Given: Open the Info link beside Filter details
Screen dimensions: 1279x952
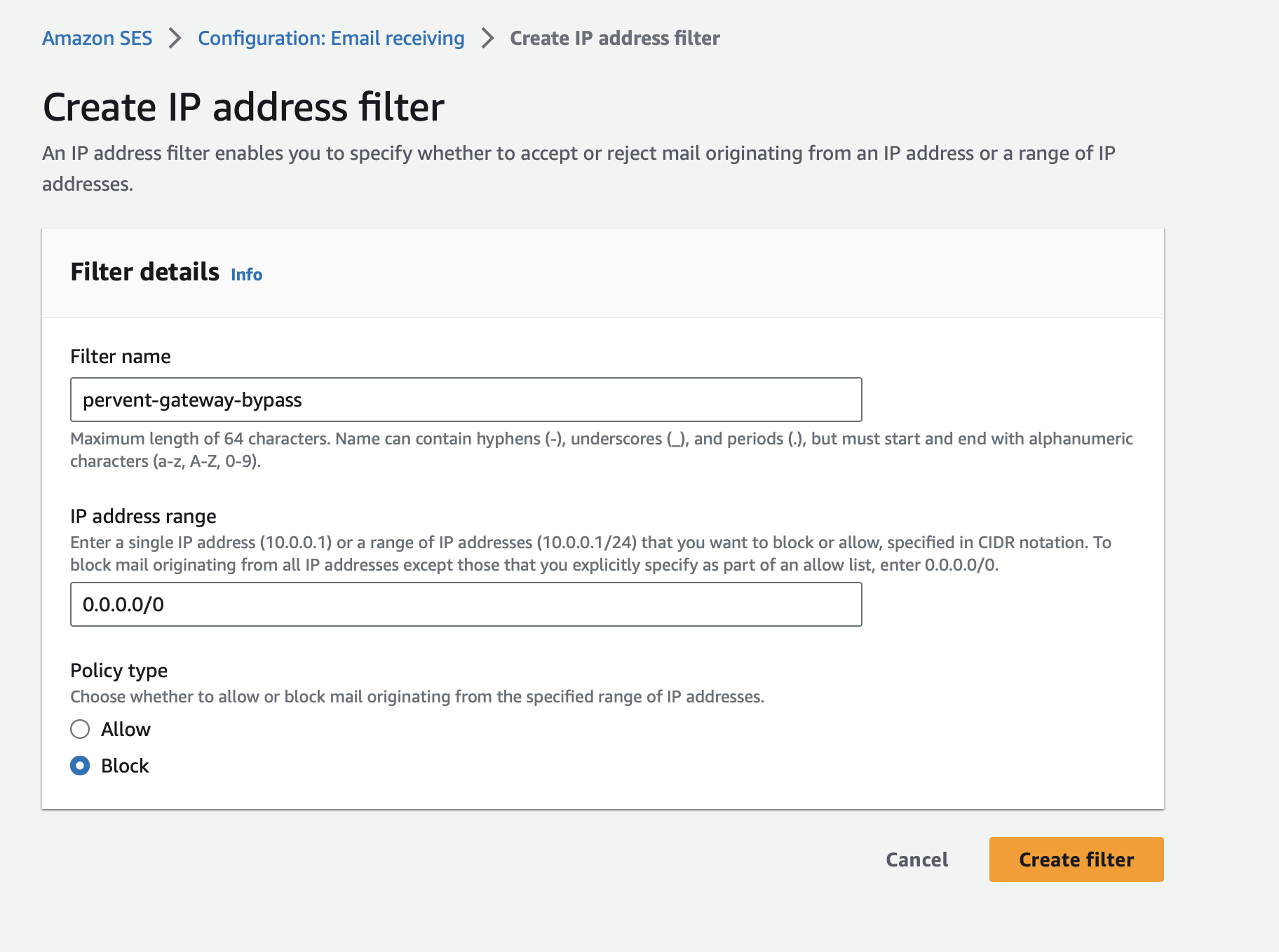Looking at the screenshot, I should 247,274.
